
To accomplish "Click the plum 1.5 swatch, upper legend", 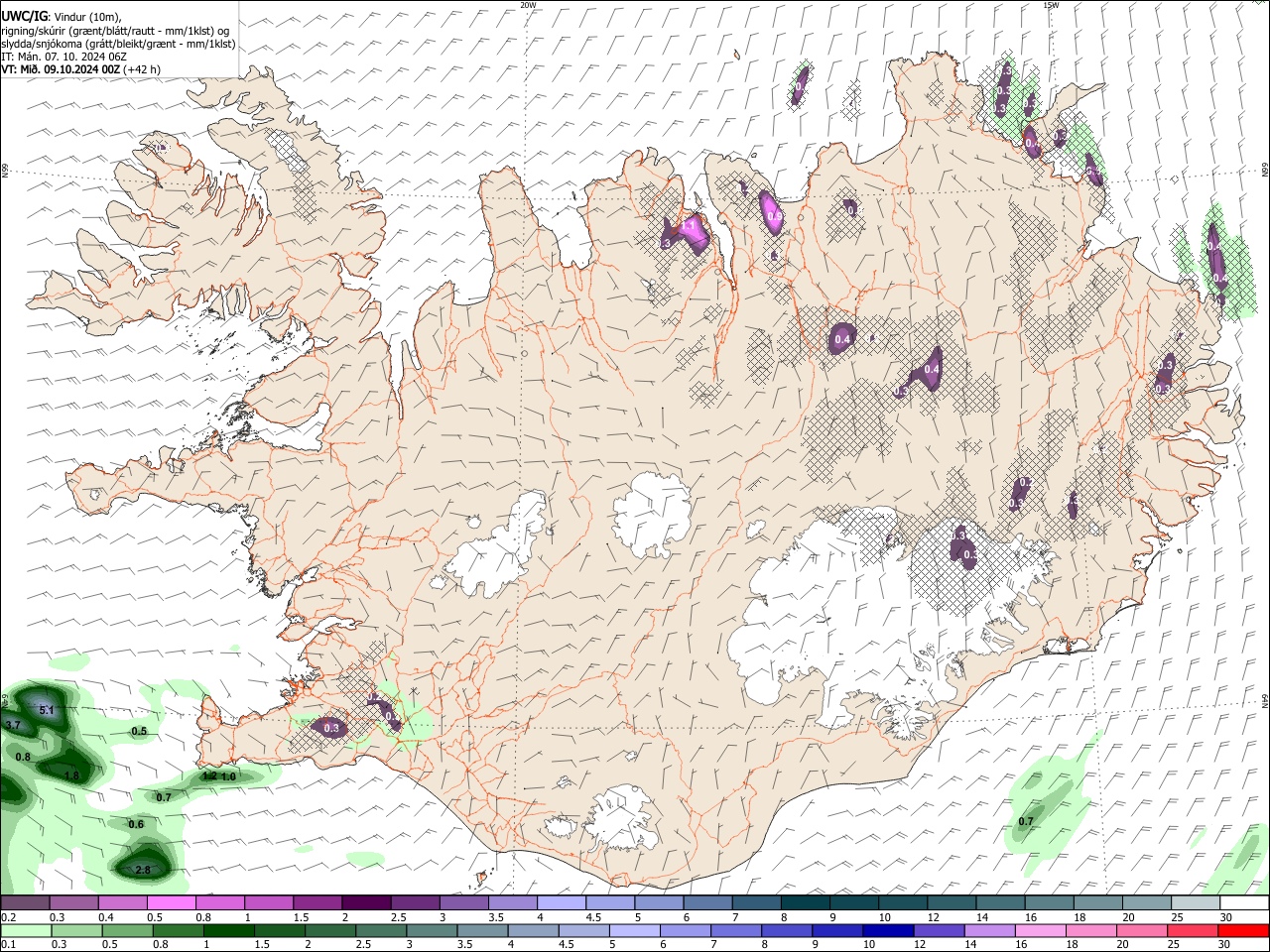I will coord(317,903).
